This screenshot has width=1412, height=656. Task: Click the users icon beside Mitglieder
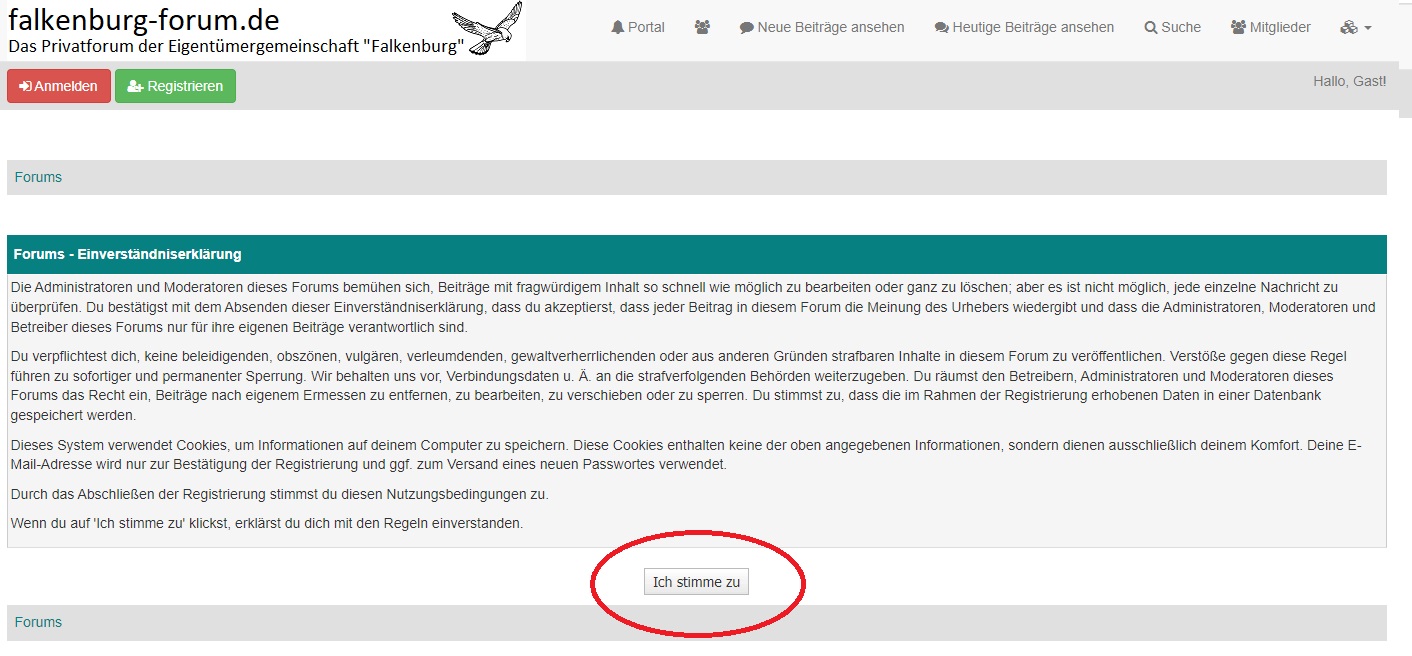[x=1238, y=28]
